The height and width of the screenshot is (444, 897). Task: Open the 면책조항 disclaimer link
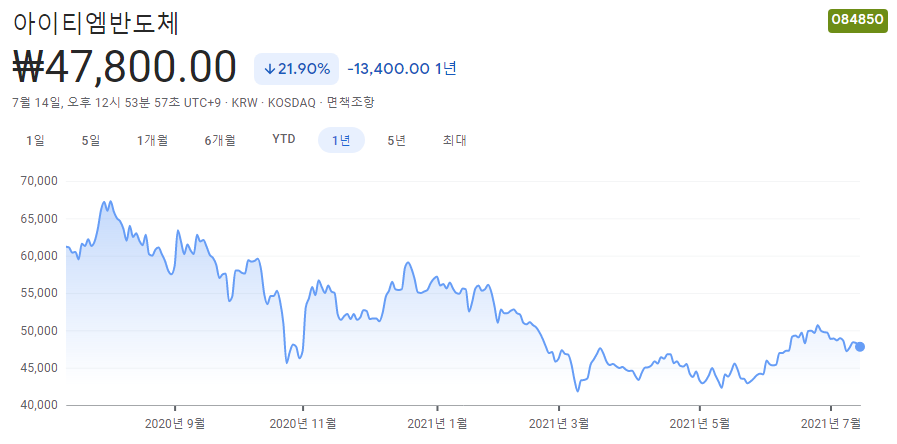[x=351, y=103]
